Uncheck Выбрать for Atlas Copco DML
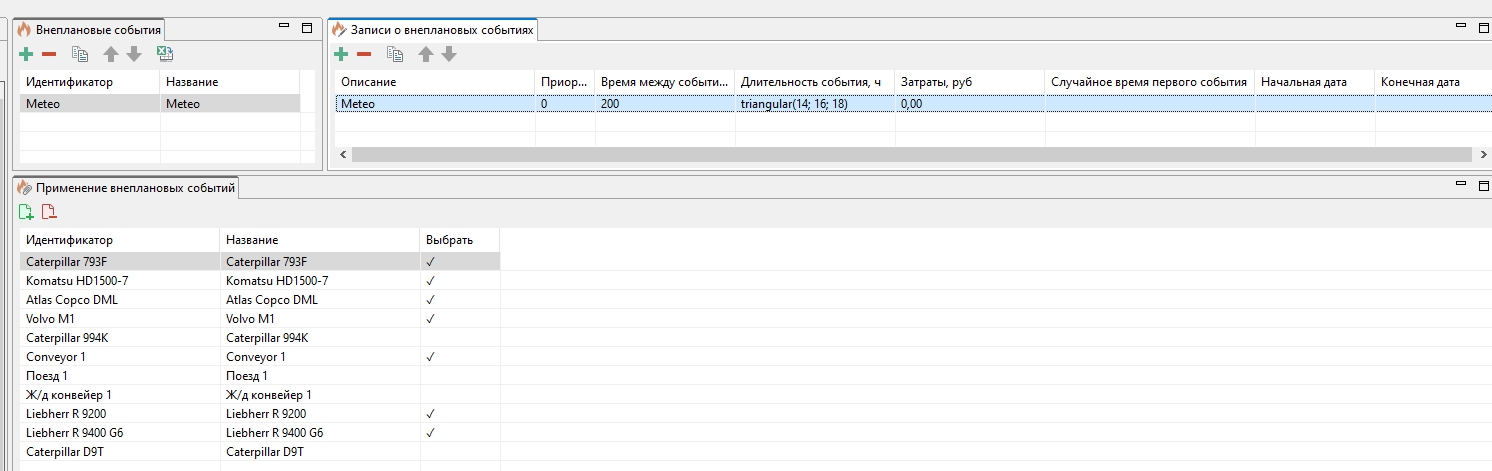This screenshot has height=471, width=1492. [x=430, y=300]
